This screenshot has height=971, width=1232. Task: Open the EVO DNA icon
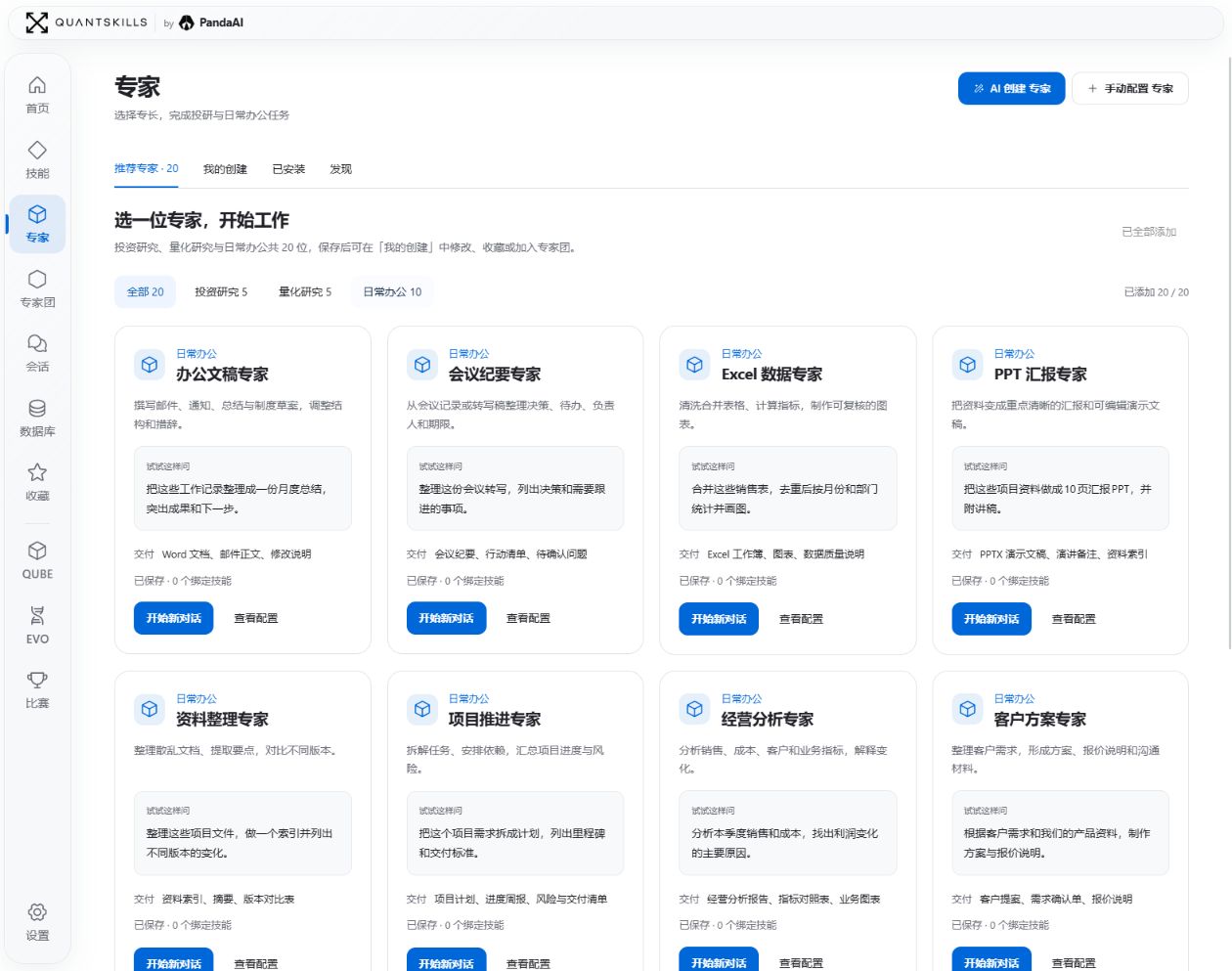37,615
